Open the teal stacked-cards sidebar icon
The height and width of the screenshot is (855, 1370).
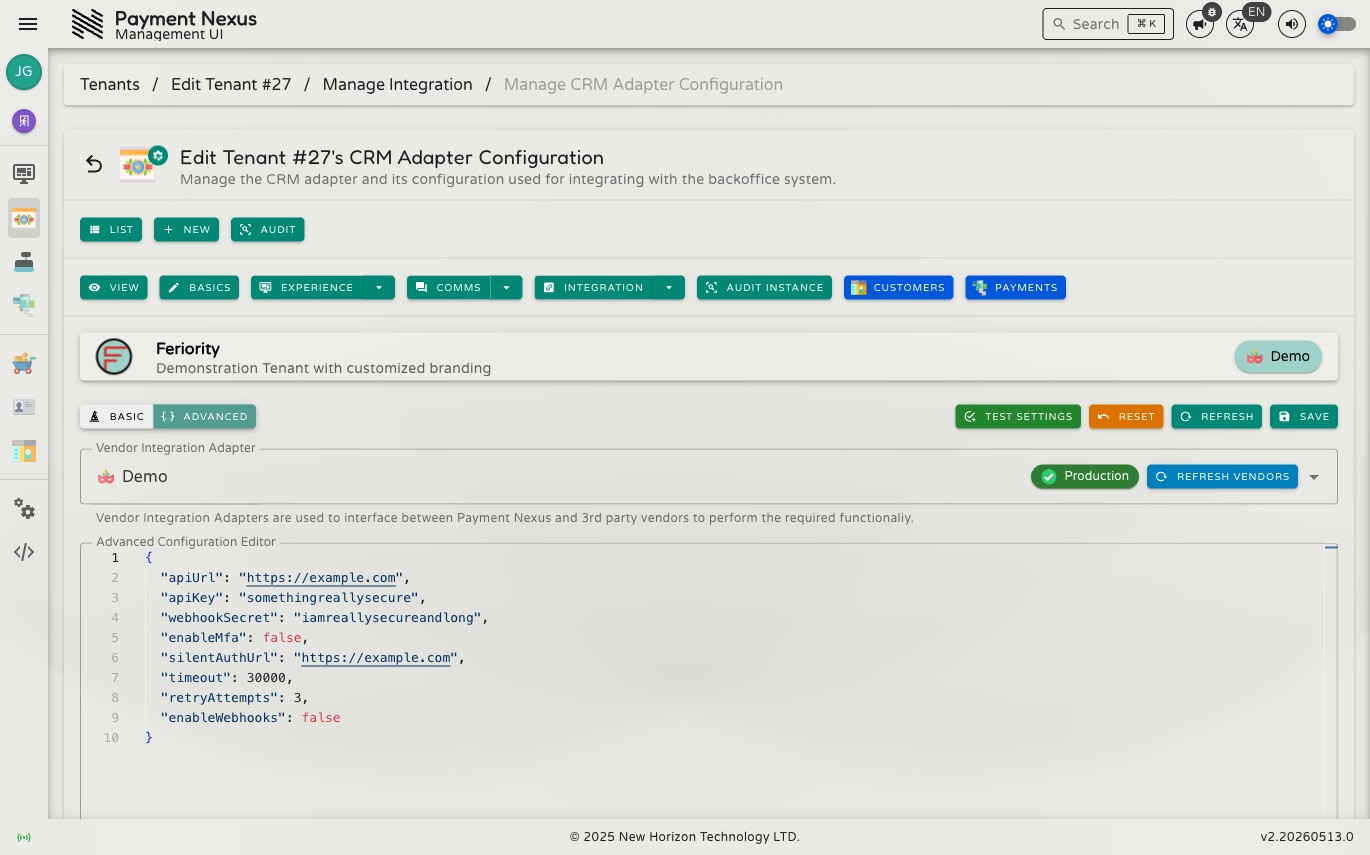click(24, 303)
